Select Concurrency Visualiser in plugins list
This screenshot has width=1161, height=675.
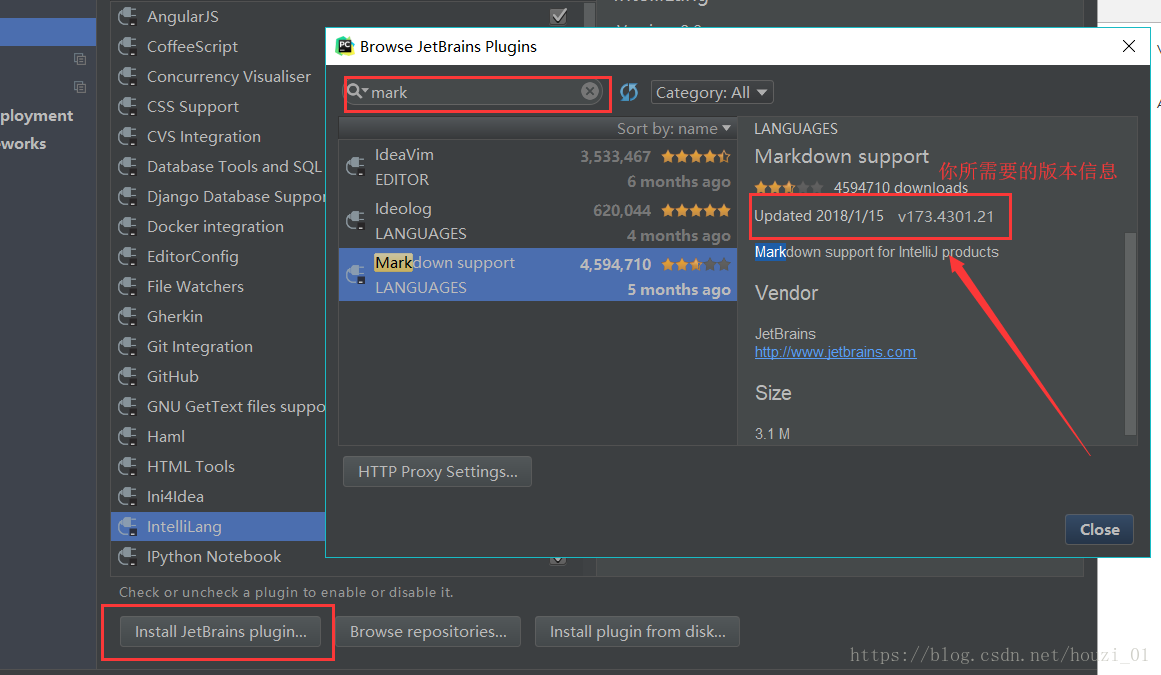click(218, 76)
